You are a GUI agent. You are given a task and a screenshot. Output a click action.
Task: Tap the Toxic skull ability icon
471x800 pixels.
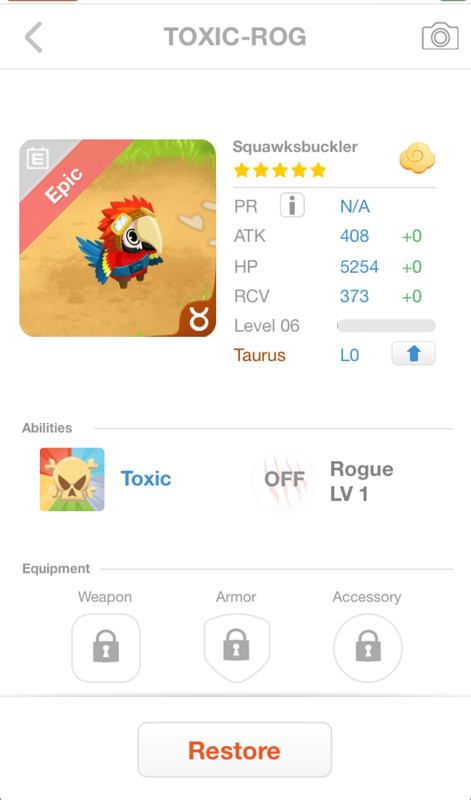pyautogui.click(x=72, y=480)
